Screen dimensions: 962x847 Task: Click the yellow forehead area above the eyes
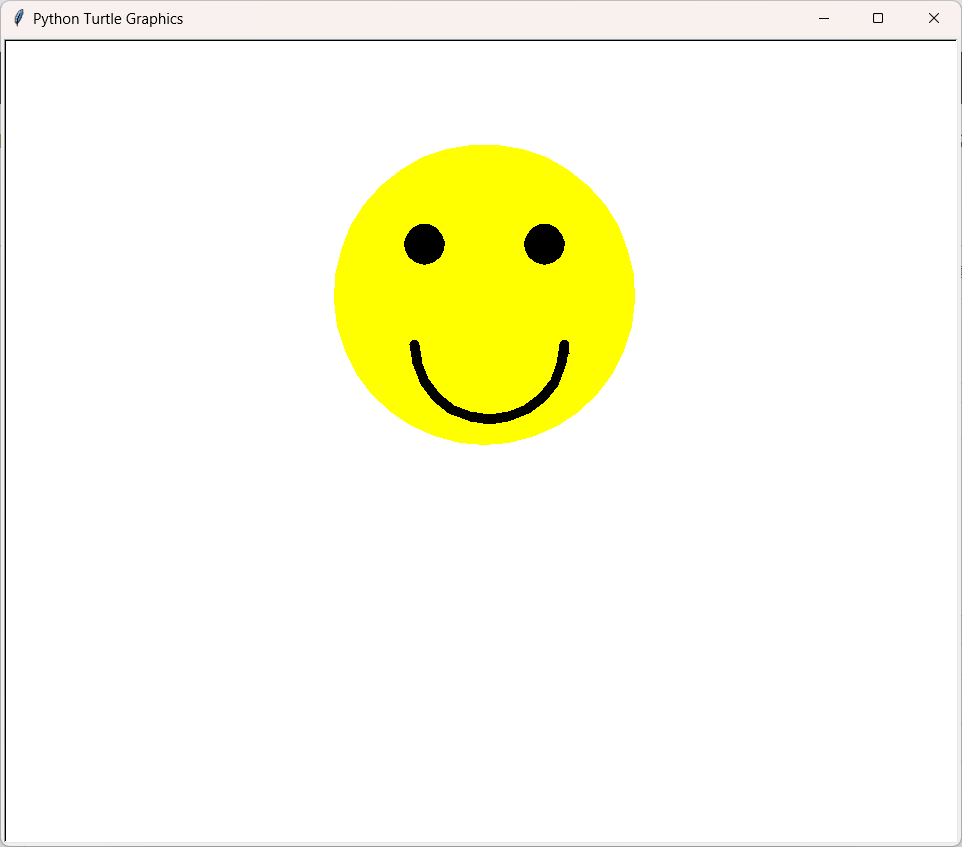pos(484,180)
